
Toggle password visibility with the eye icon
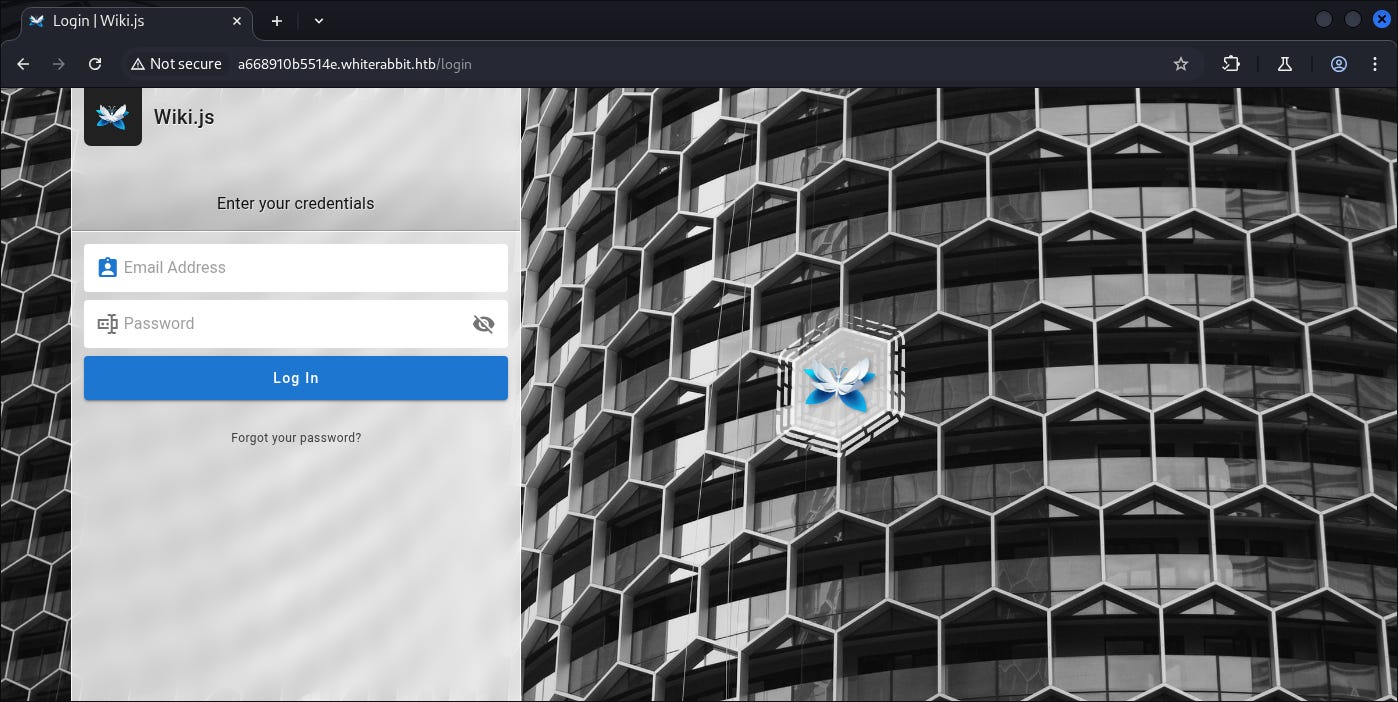[x=483, y=324]
